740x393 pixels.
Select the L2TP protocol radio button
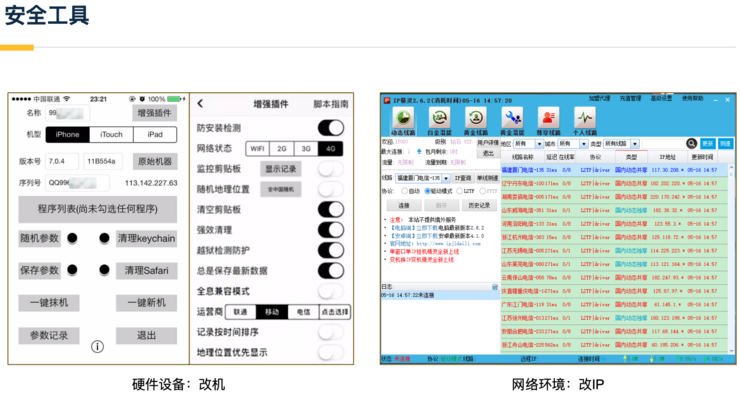point(459,191)
